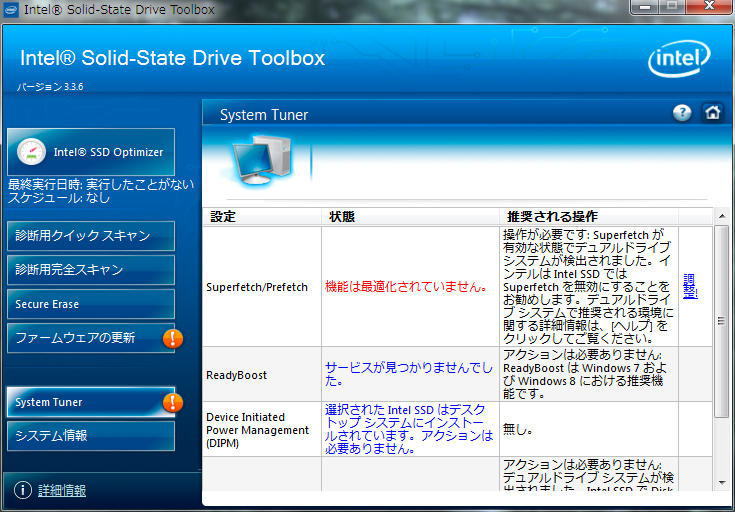Click the Intel SSD Optimizer gauge icon
Viewport: 735px width, 512px height.
[x=31, y=151]
